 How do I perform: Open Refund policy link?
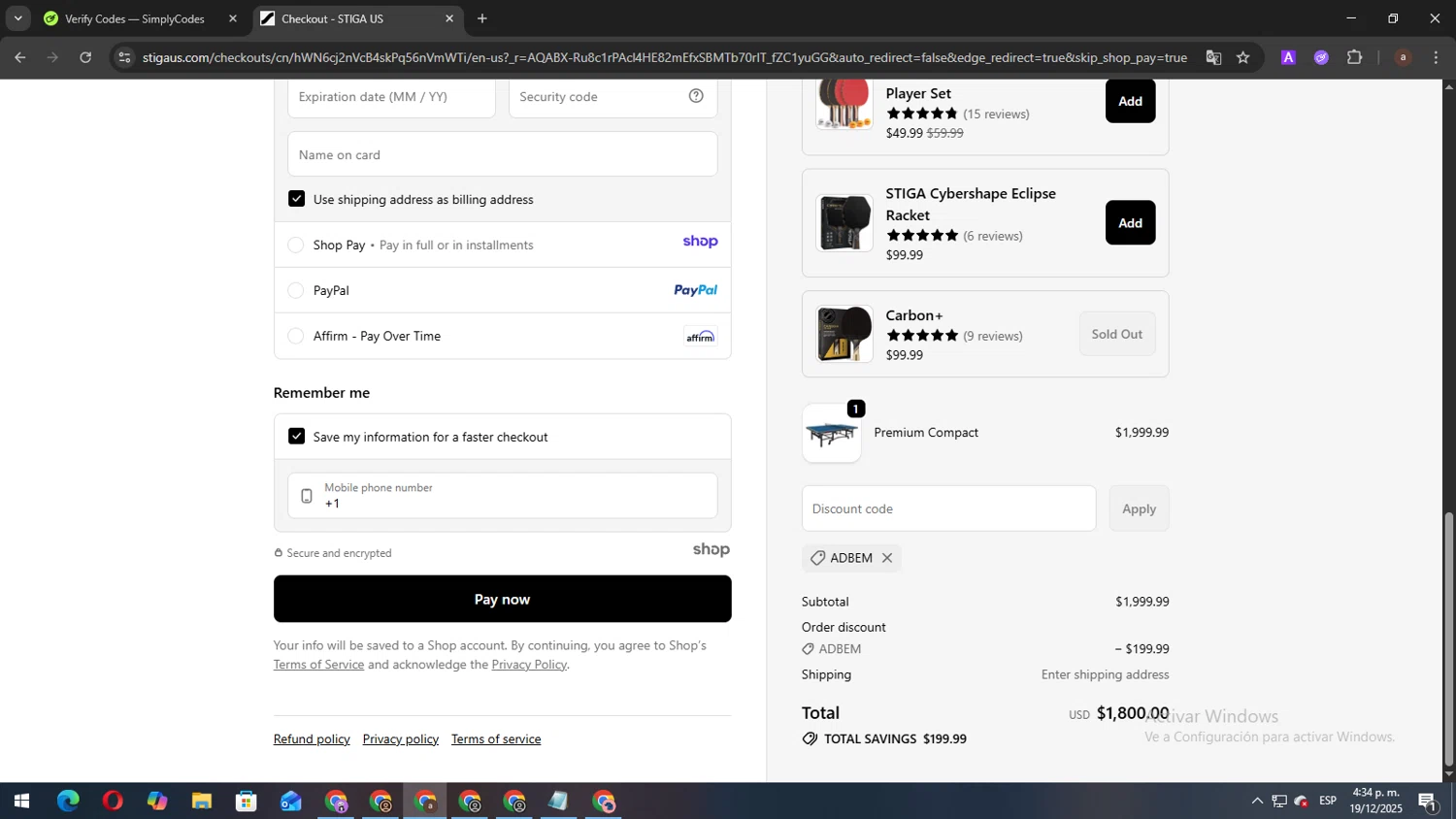coord(312,739)
